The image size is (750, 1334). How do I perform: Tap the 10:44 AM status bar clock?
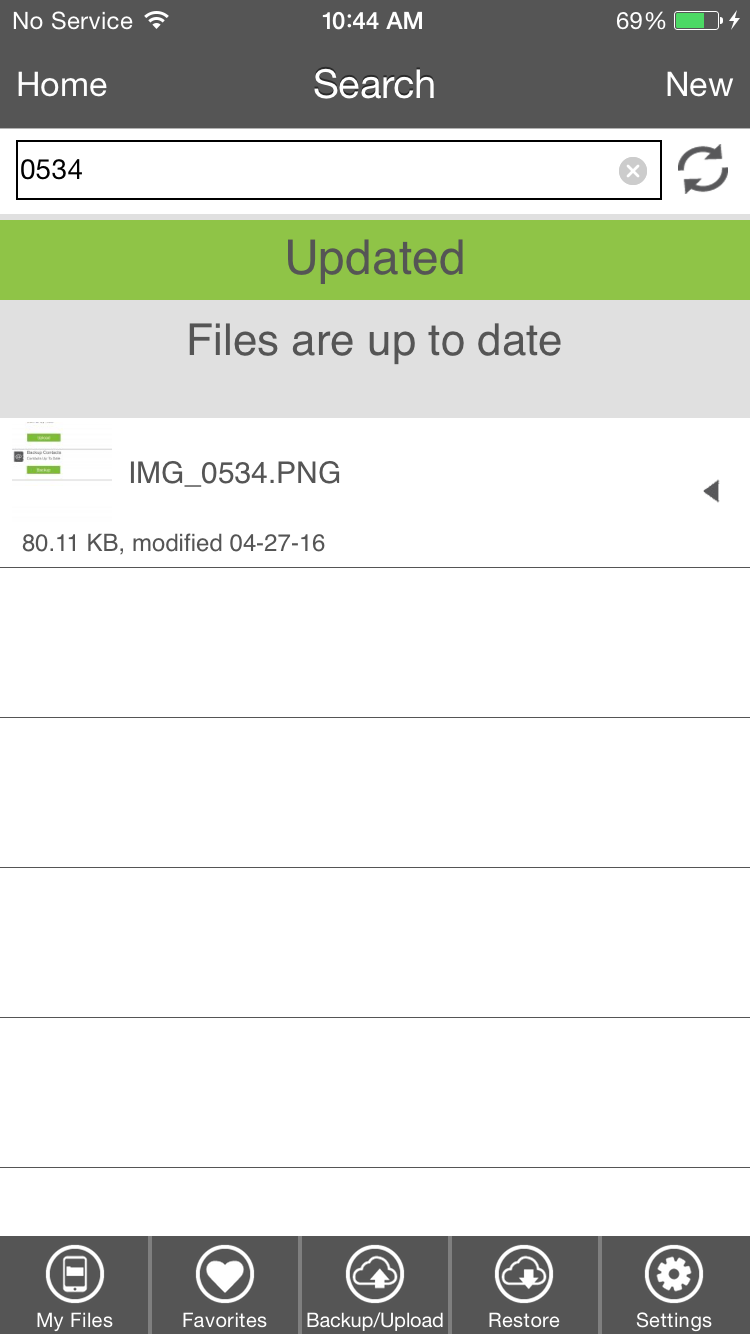coord(372,21)
